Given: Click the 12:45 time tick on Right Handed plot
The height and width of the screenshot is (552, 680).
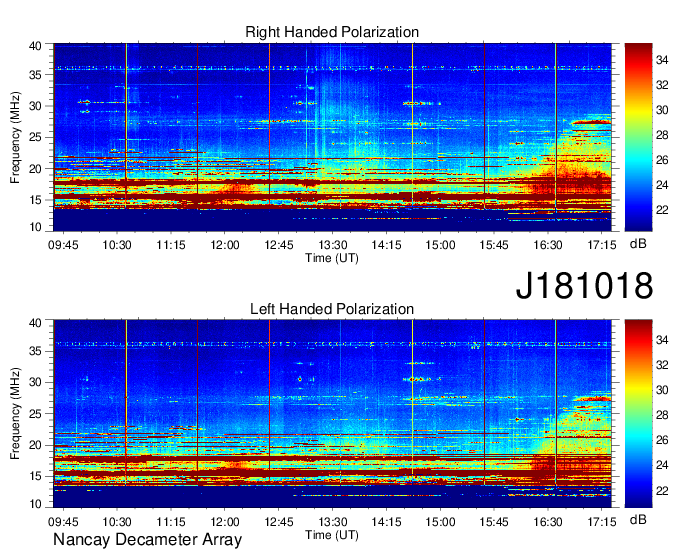Looking at the screenshot, I should (278, 245).
